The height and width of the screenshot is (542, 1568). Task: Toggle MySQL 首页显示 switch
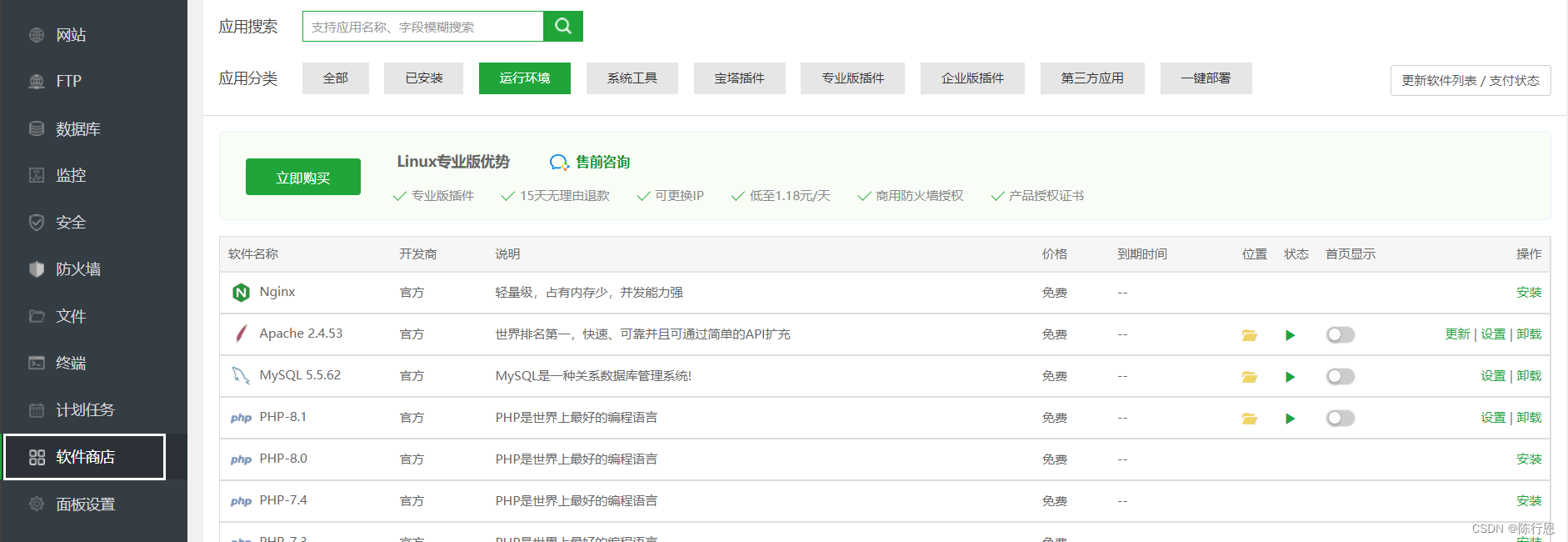click(x=1341, y=376)
